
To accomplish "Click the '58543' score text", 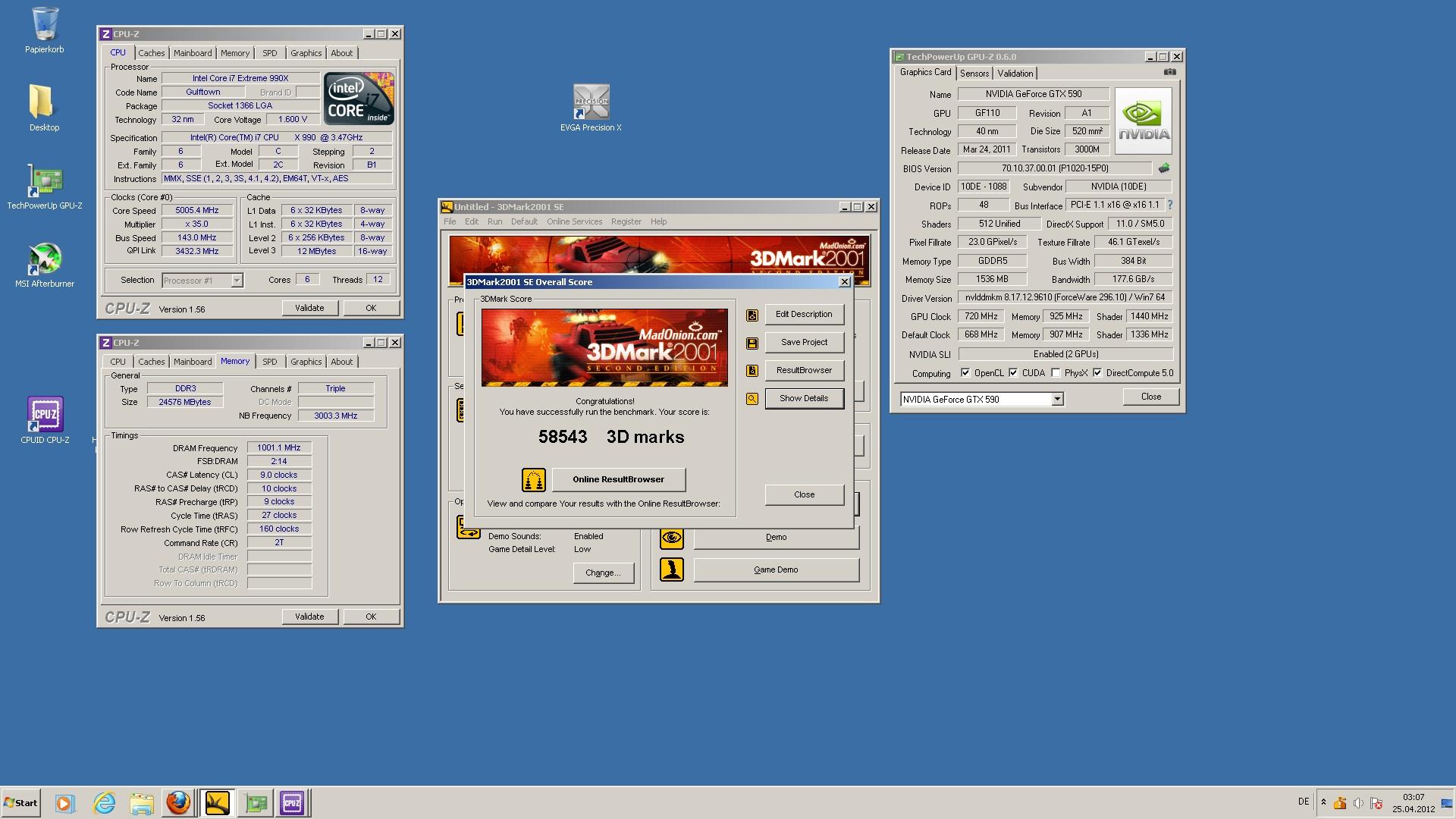I will pos(563,438).
